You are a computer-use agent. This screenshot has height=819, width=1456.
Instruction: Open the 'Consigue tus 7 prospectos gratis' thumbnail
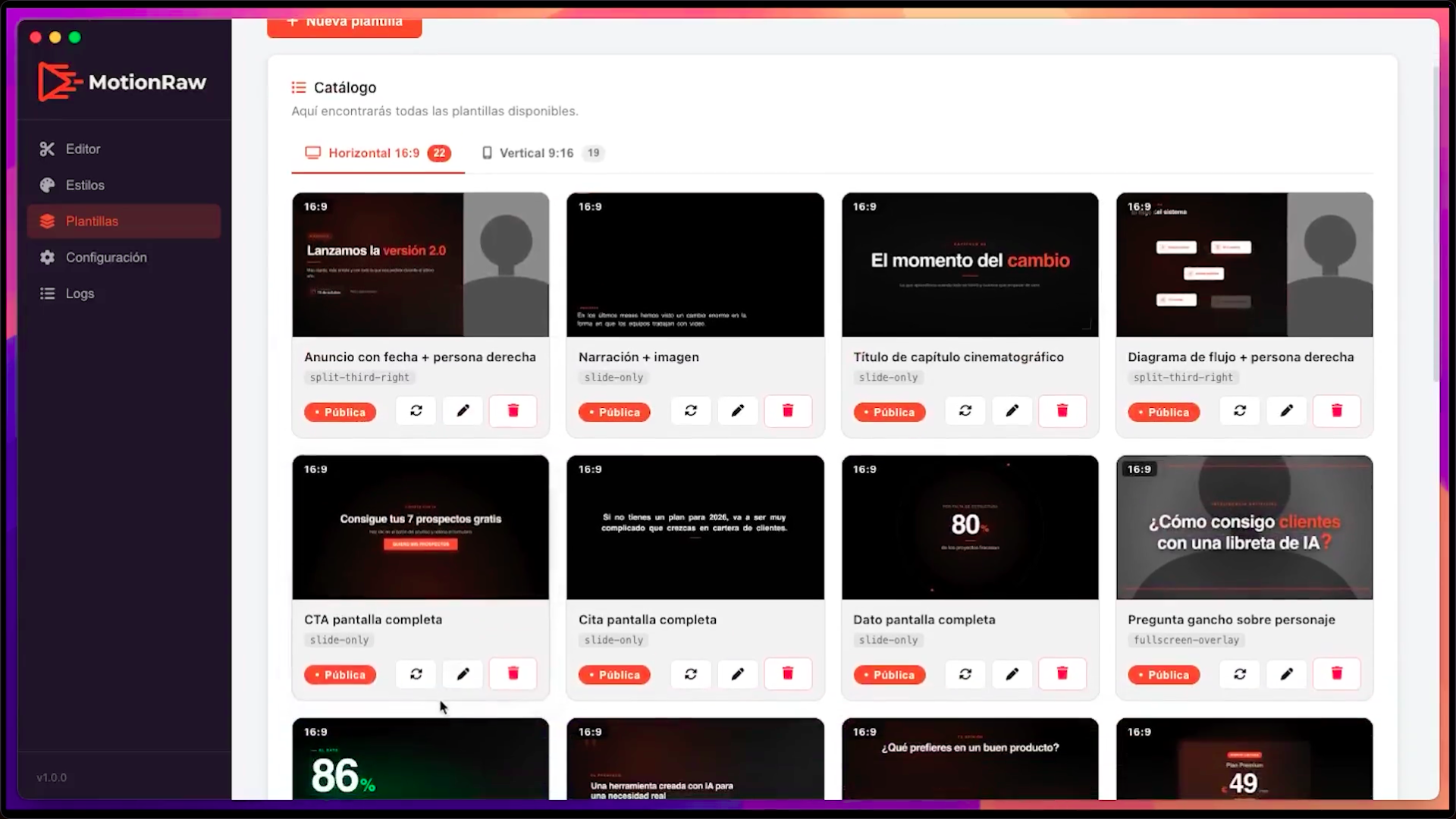[x=421, y=527]
